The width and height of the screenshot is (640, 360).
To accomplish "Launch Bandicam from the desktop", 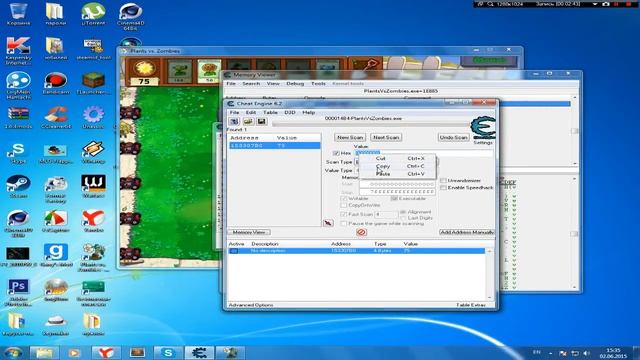I will point(56,84).
